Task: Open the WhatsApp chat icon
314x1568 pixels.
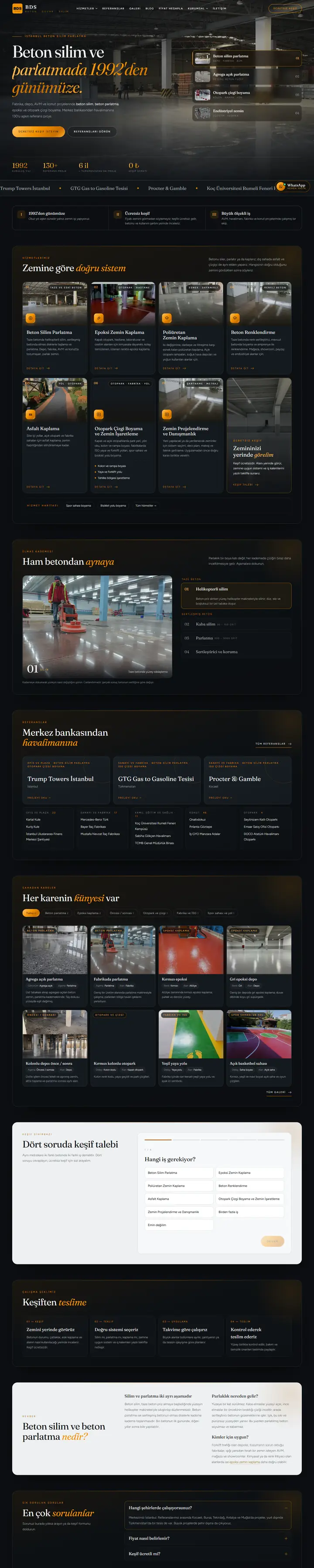Action: [281, 186]
